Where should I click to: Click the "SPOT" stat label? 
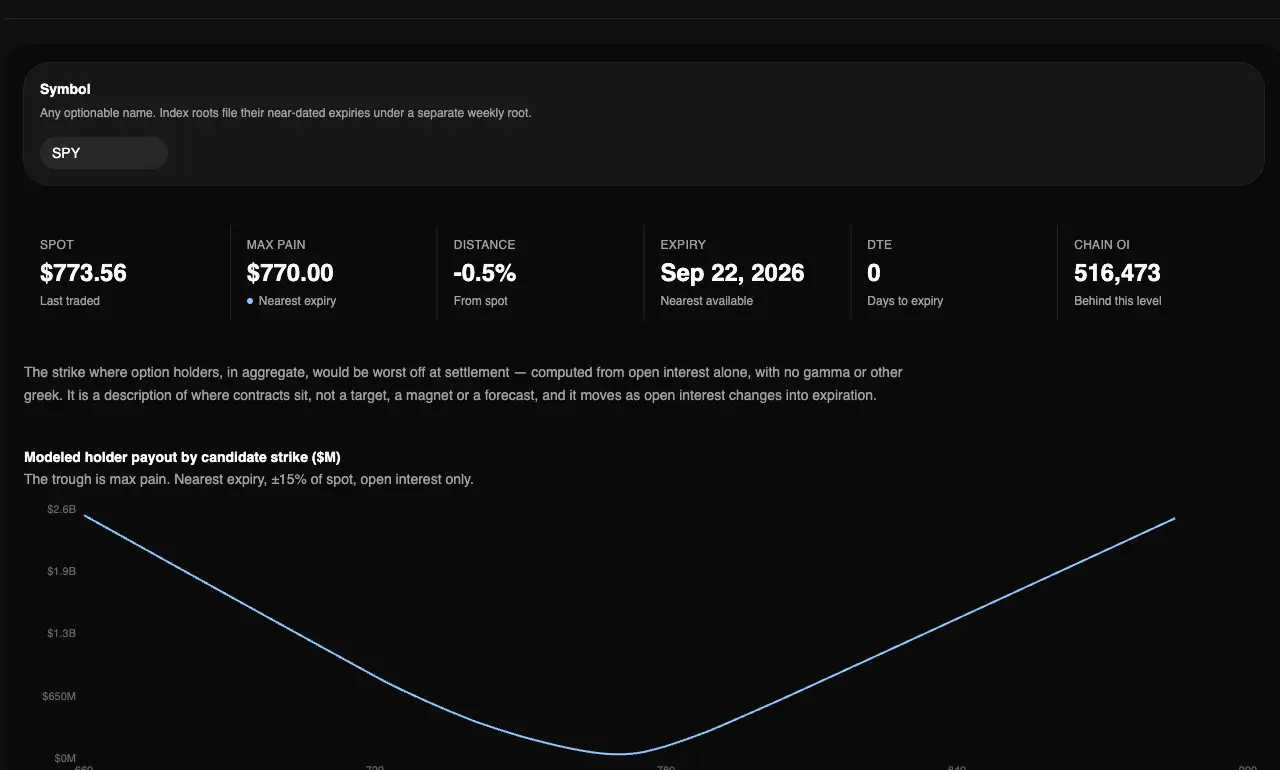(57, 244)
